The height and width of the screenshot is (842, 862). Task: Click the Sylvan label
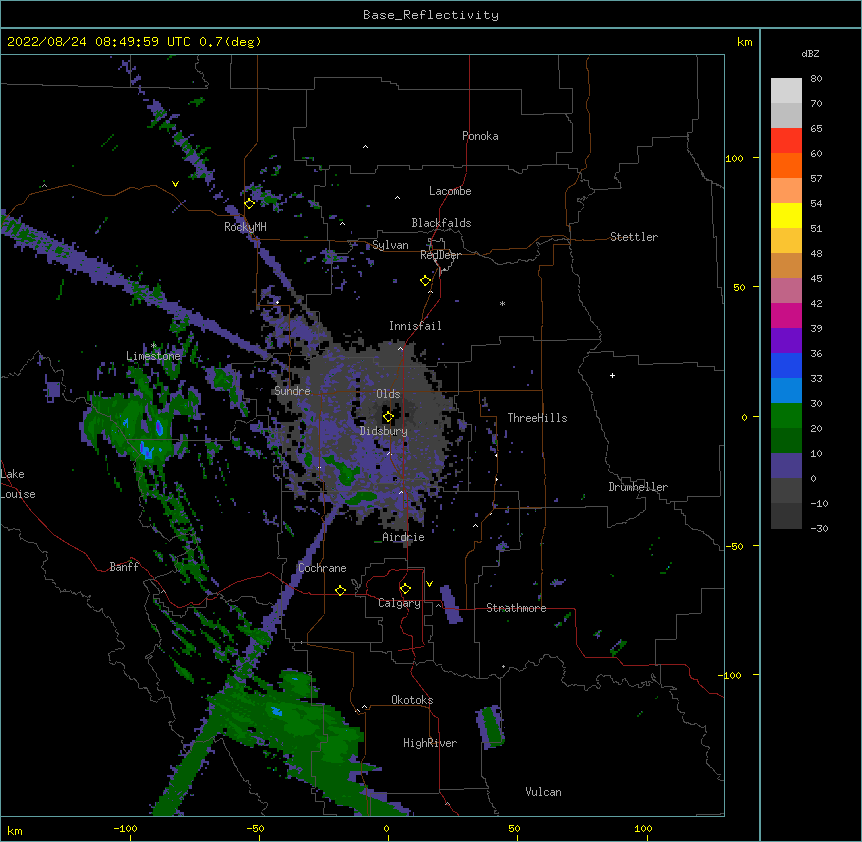390,245
